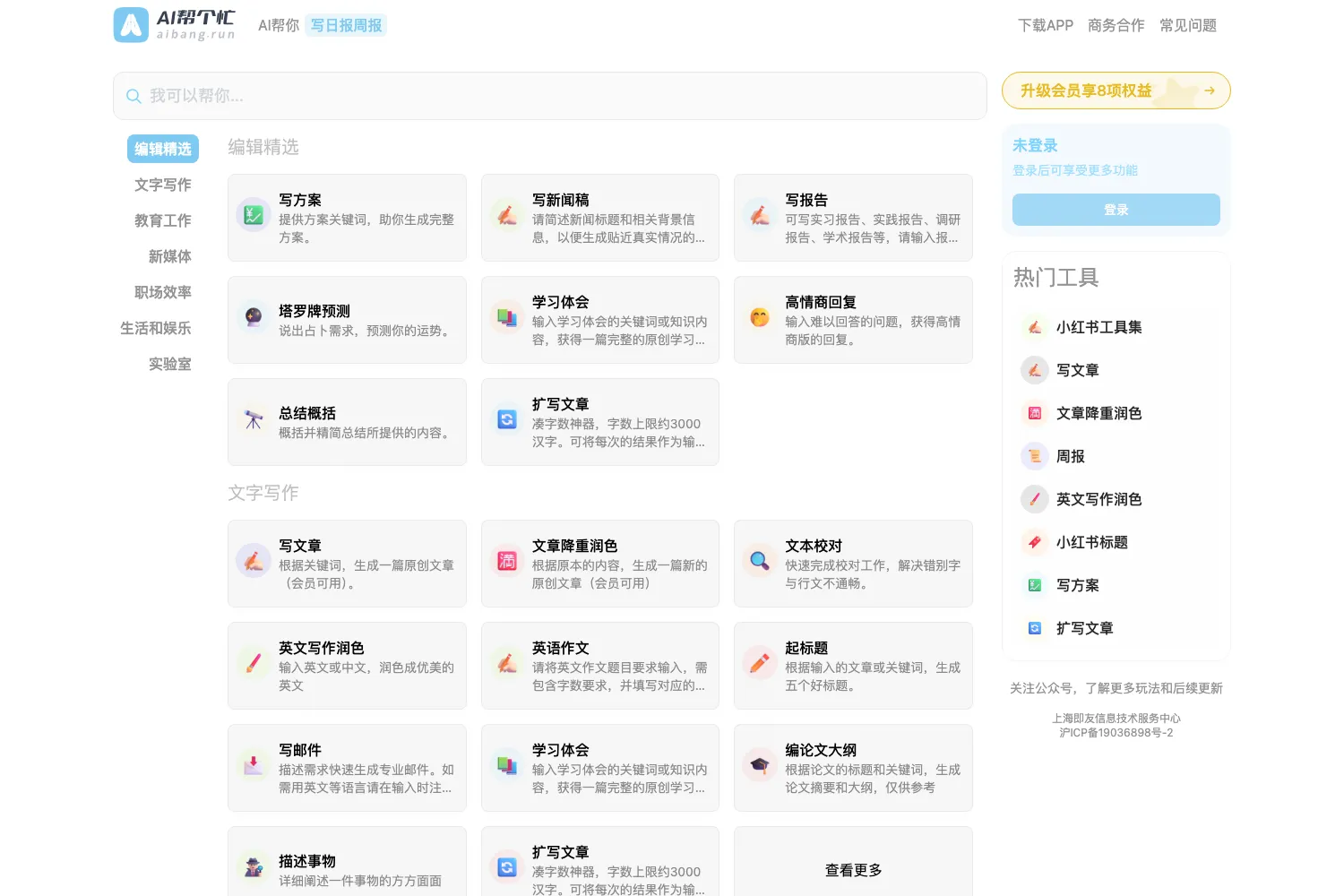Screen dimensions: 1344x896
Task: Open the 写新闻稿 card title
Action: (561, 200)
